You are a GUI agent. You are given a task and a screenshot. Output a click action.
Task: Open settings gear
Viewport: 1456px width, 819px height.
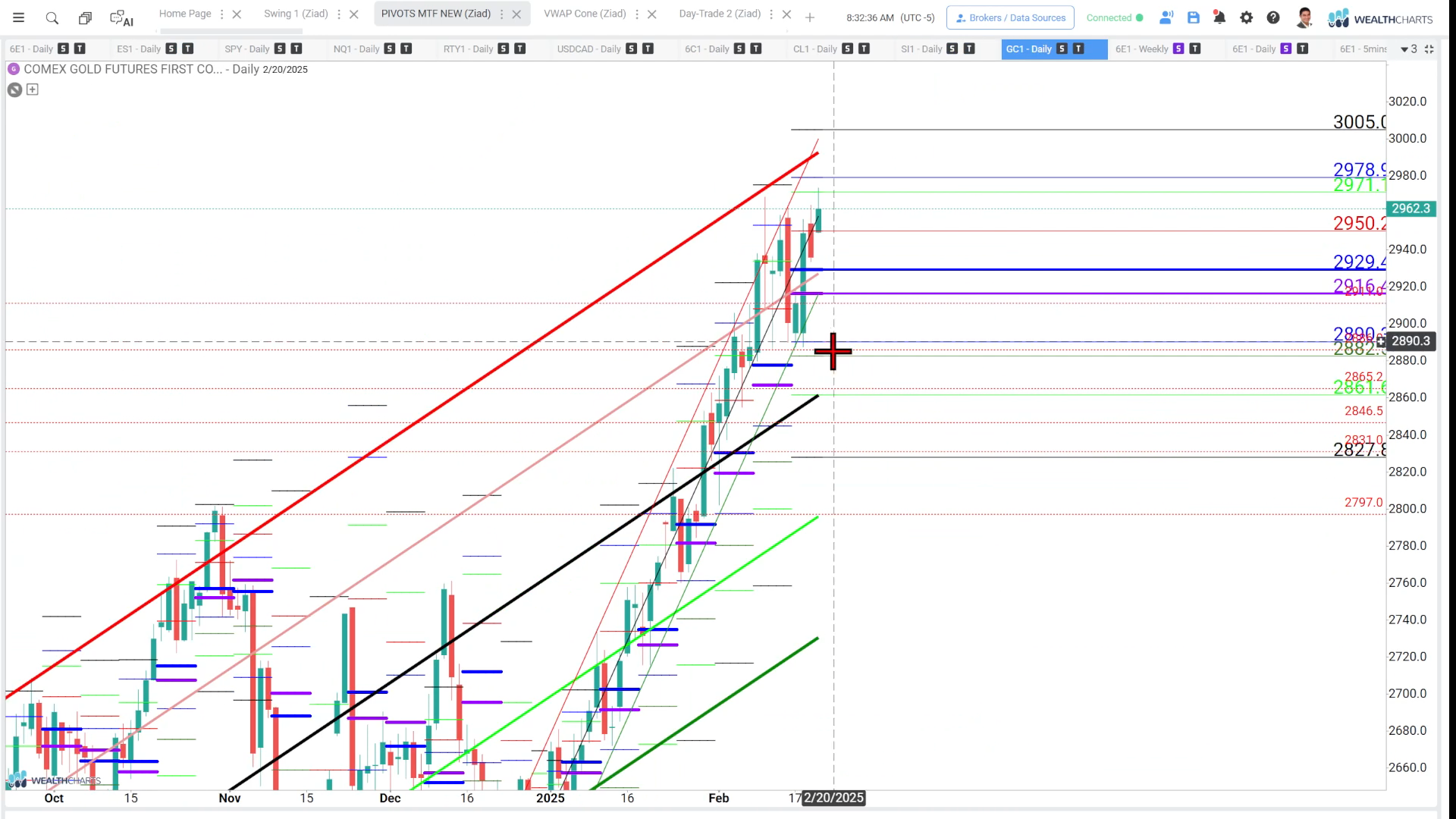[x=1246, y=17]
